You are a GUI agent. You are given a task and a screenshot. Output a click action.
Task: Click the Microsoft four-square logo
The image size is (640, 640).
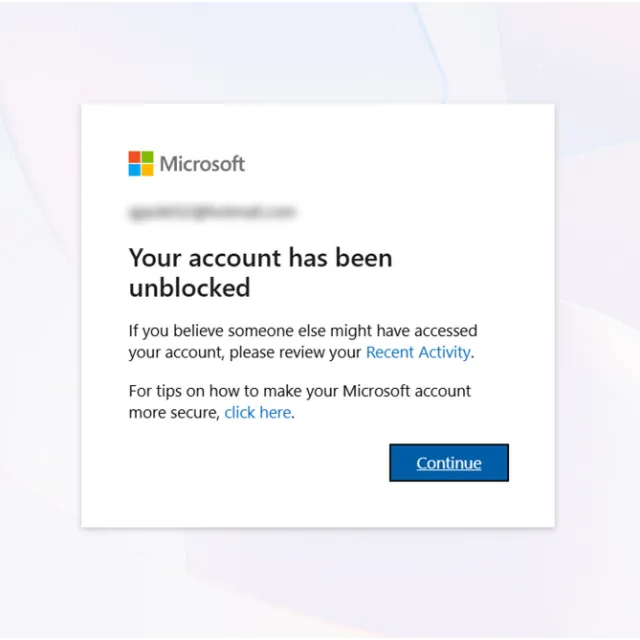coord(141,164)
